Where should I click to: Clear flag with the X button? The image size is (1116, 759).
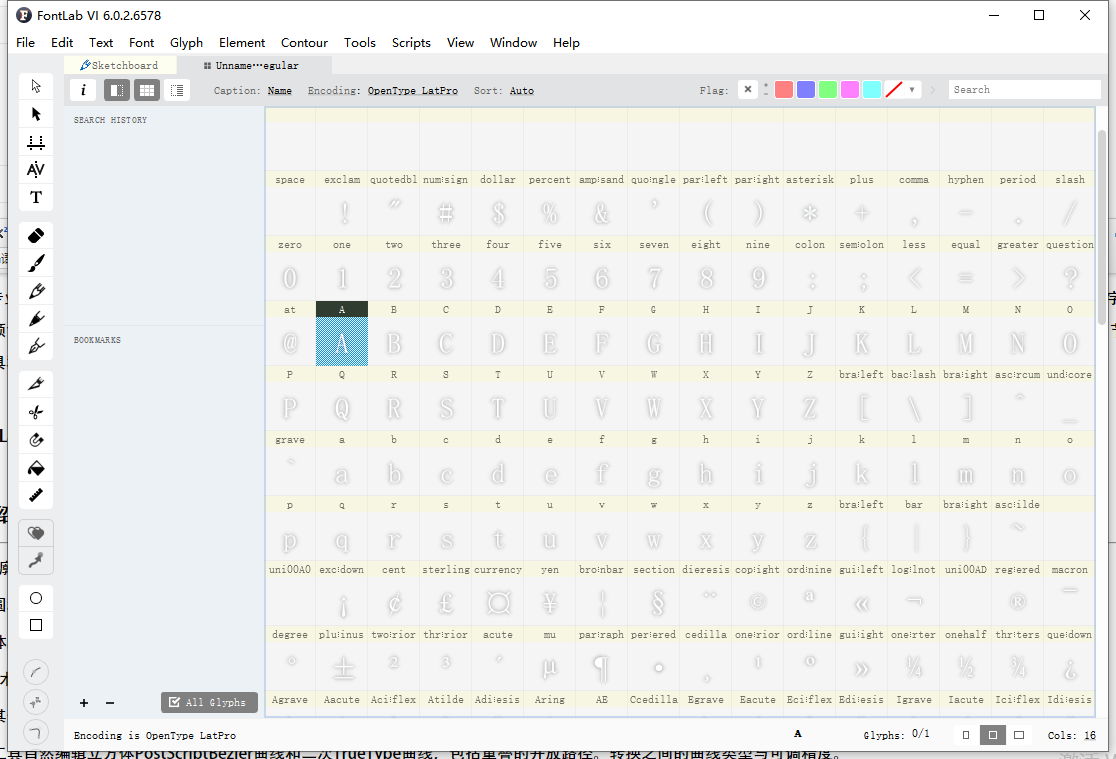coord(747,89)
